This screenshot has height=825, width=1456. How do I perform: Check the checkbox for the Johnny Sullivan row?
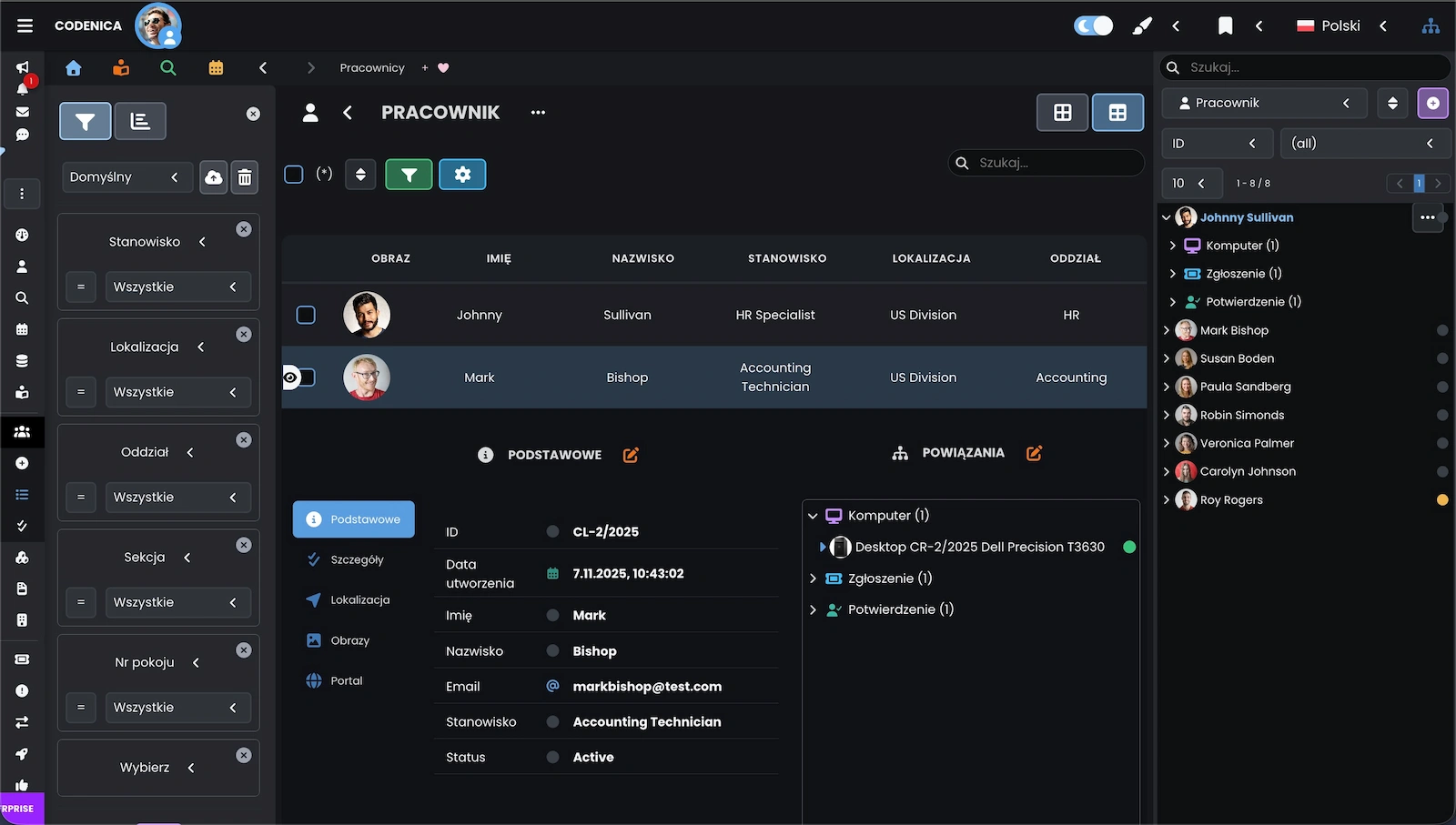point(306,315)
